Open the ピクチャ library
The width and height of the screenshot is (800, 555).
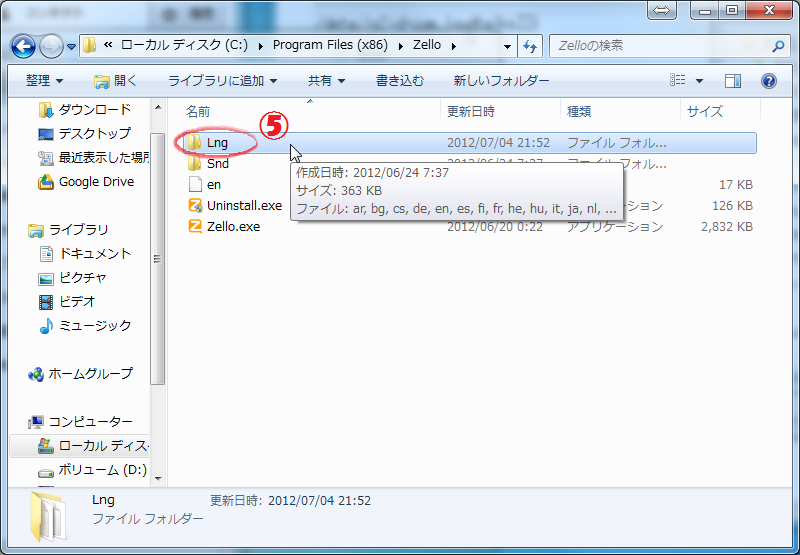click(x=73, y=278)
